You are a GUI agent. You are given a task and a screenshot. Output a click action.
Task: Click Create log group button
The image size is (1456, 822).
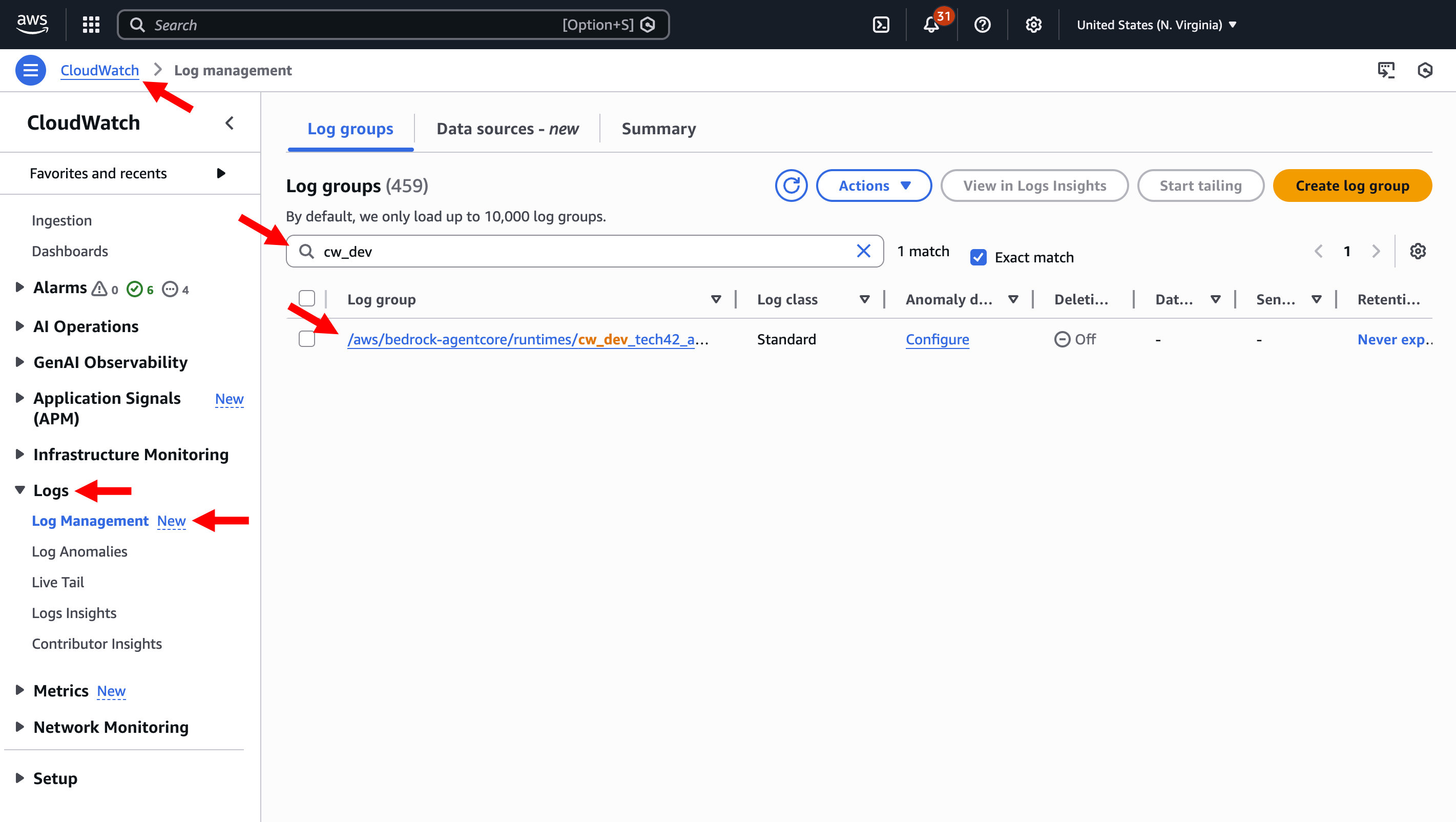[x=1351, y=186]
